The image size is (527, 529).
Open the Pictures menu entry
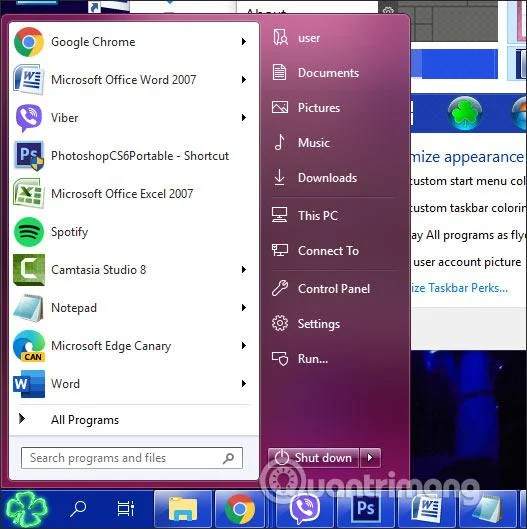click(319, 108)
